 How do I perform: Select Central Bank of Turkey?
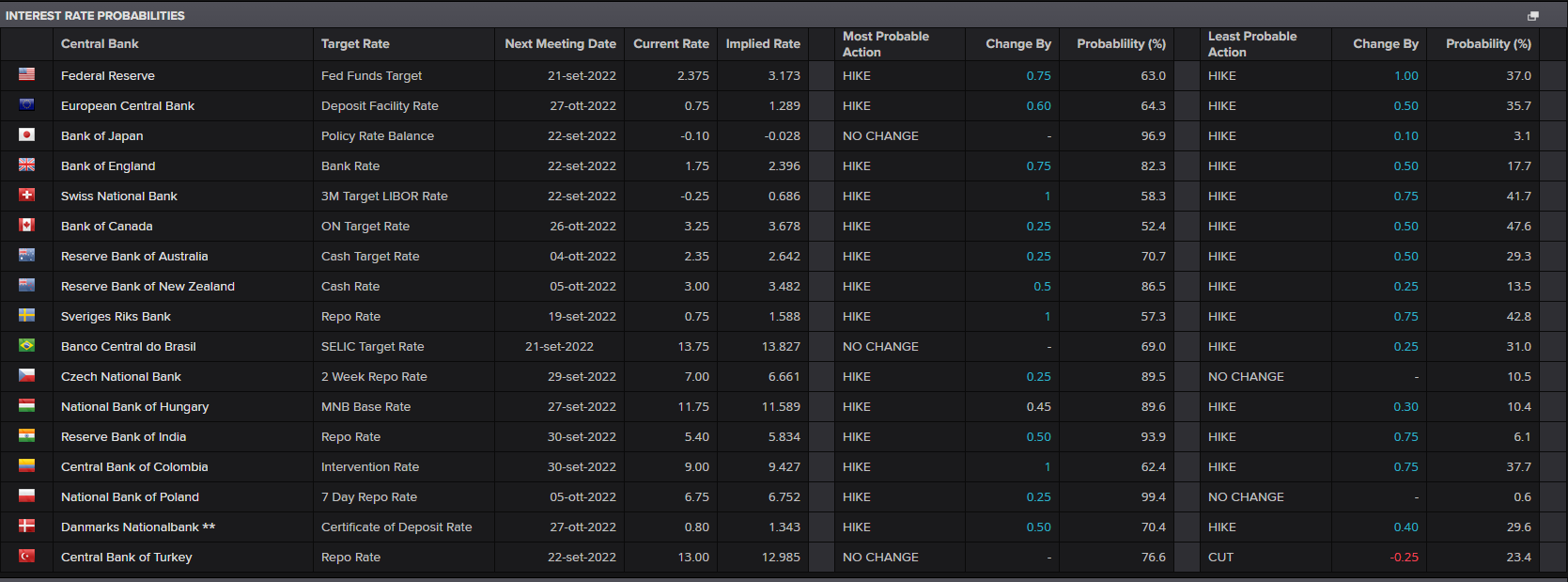point(127,558)
